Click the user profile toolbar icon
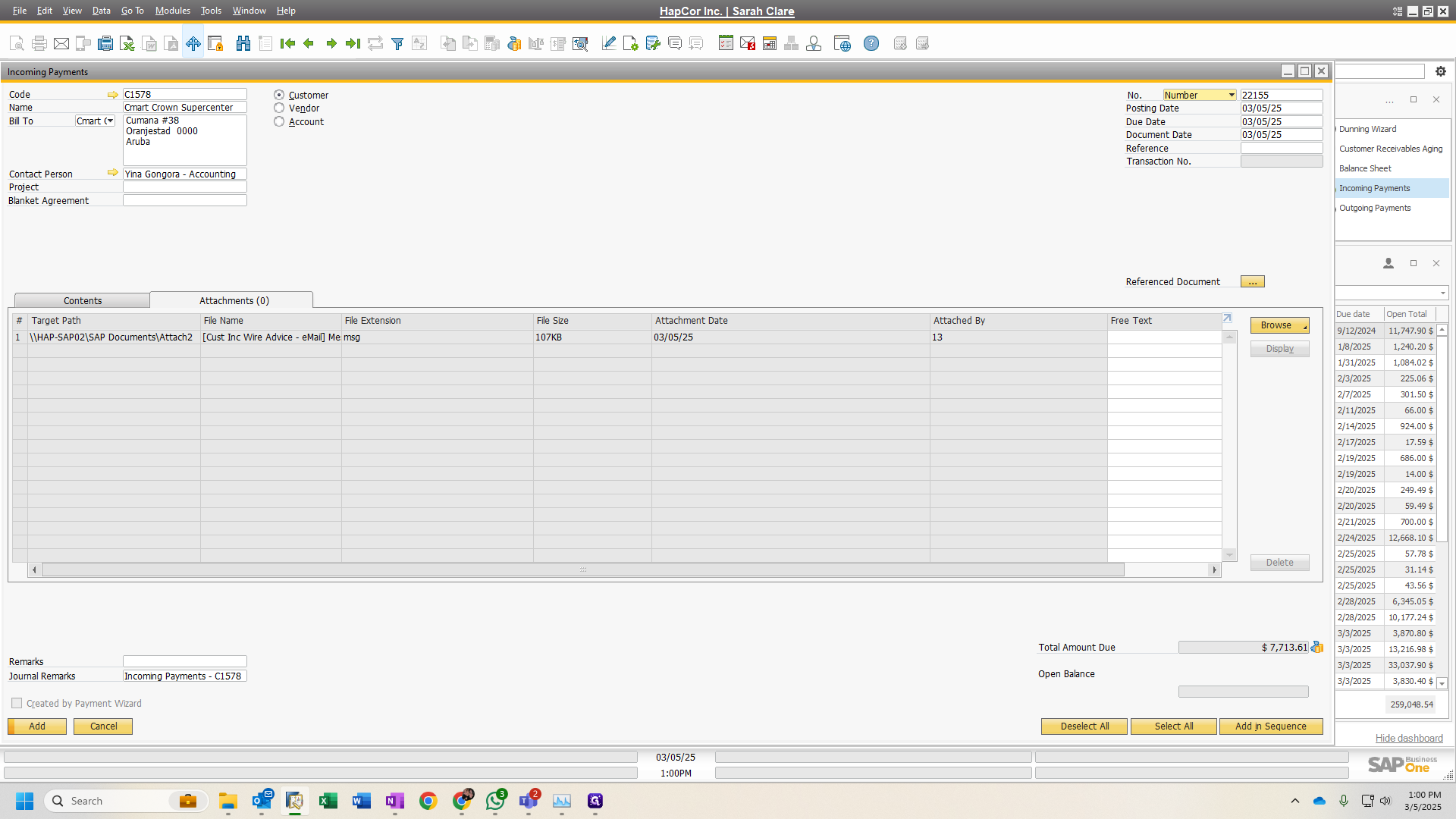The image size is (1456, 819). coord(814,43)
